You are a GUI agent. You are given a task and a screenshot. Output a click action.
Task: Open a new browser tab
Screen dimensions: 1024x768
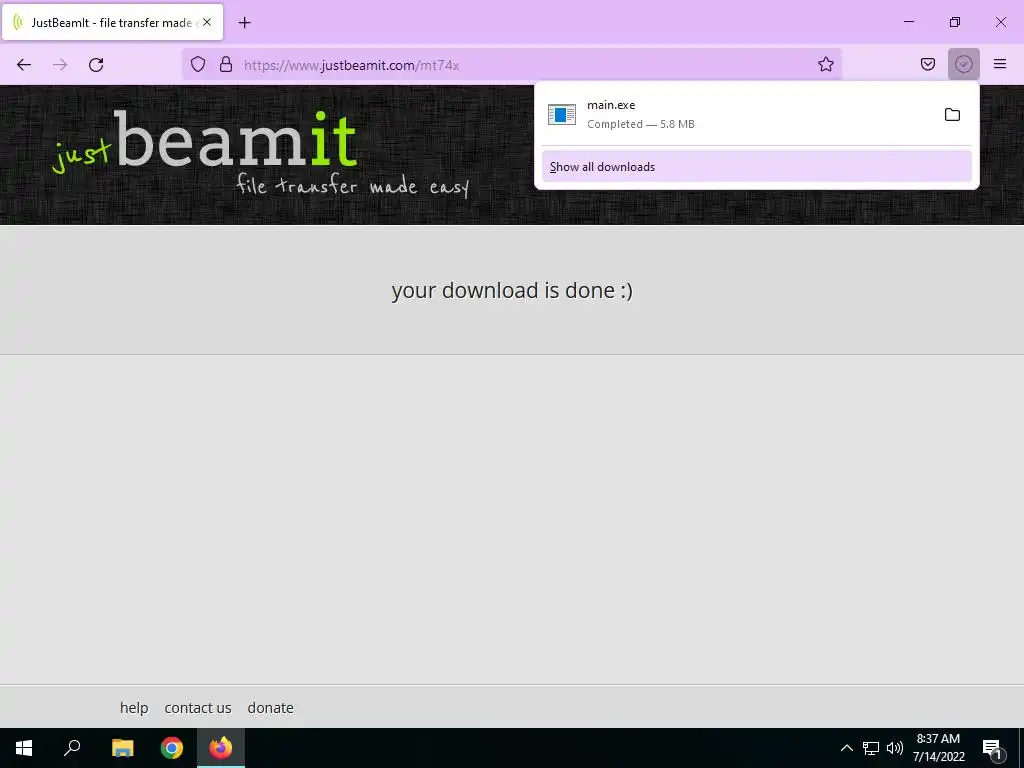tap(244, 23)
